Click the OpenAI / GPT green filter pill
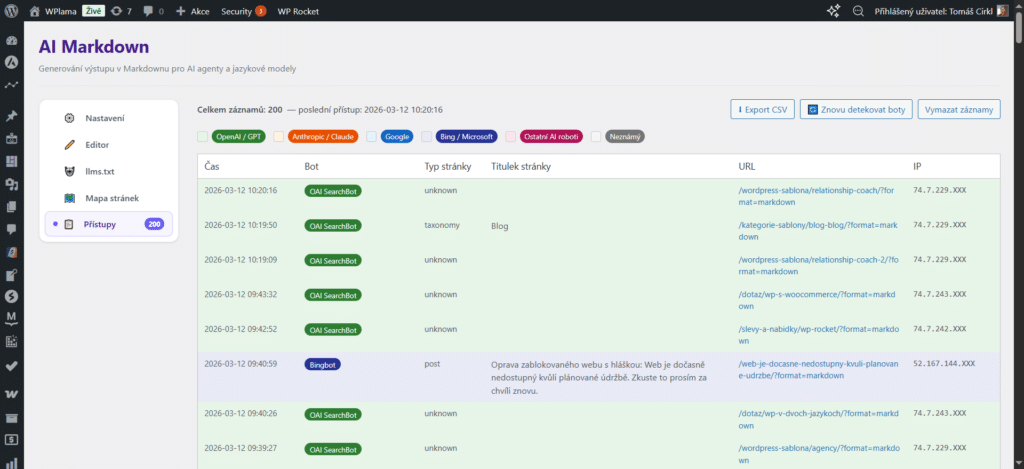The width and height of the screenshot is (1024, 469). click(238, 137)
